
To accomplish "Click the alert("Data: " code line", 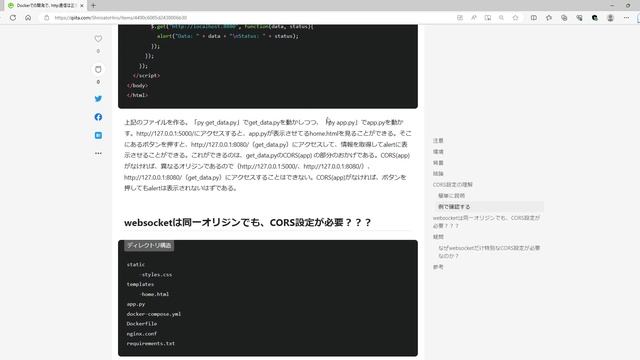I will coord(228,36).
